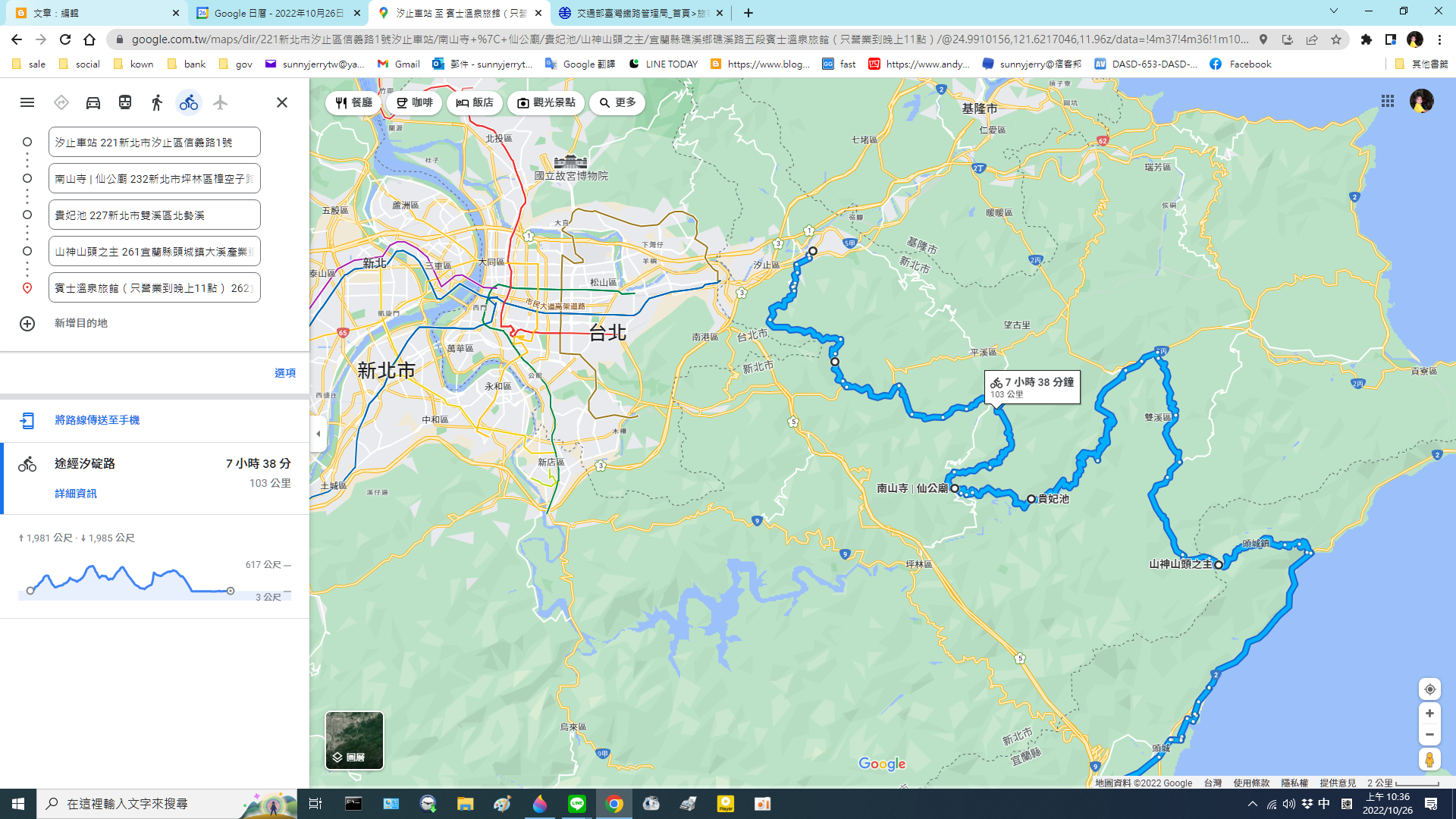The width and height of the screenshot is (1456, 819).
Task: Open detailed route information link
Action: 75,494
